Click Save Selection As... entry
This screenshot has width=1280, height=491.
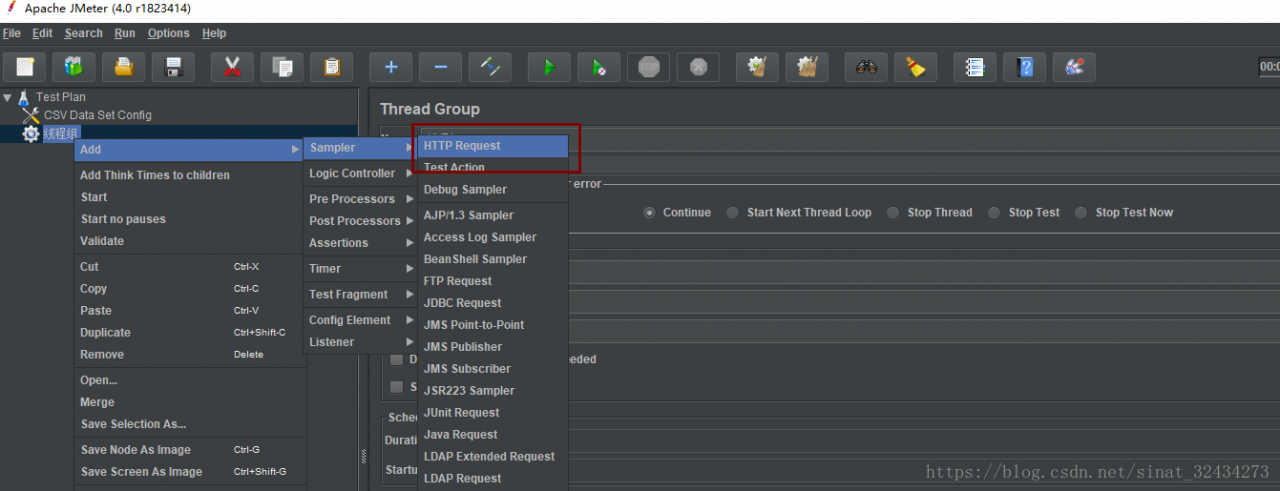coord(190,424)
